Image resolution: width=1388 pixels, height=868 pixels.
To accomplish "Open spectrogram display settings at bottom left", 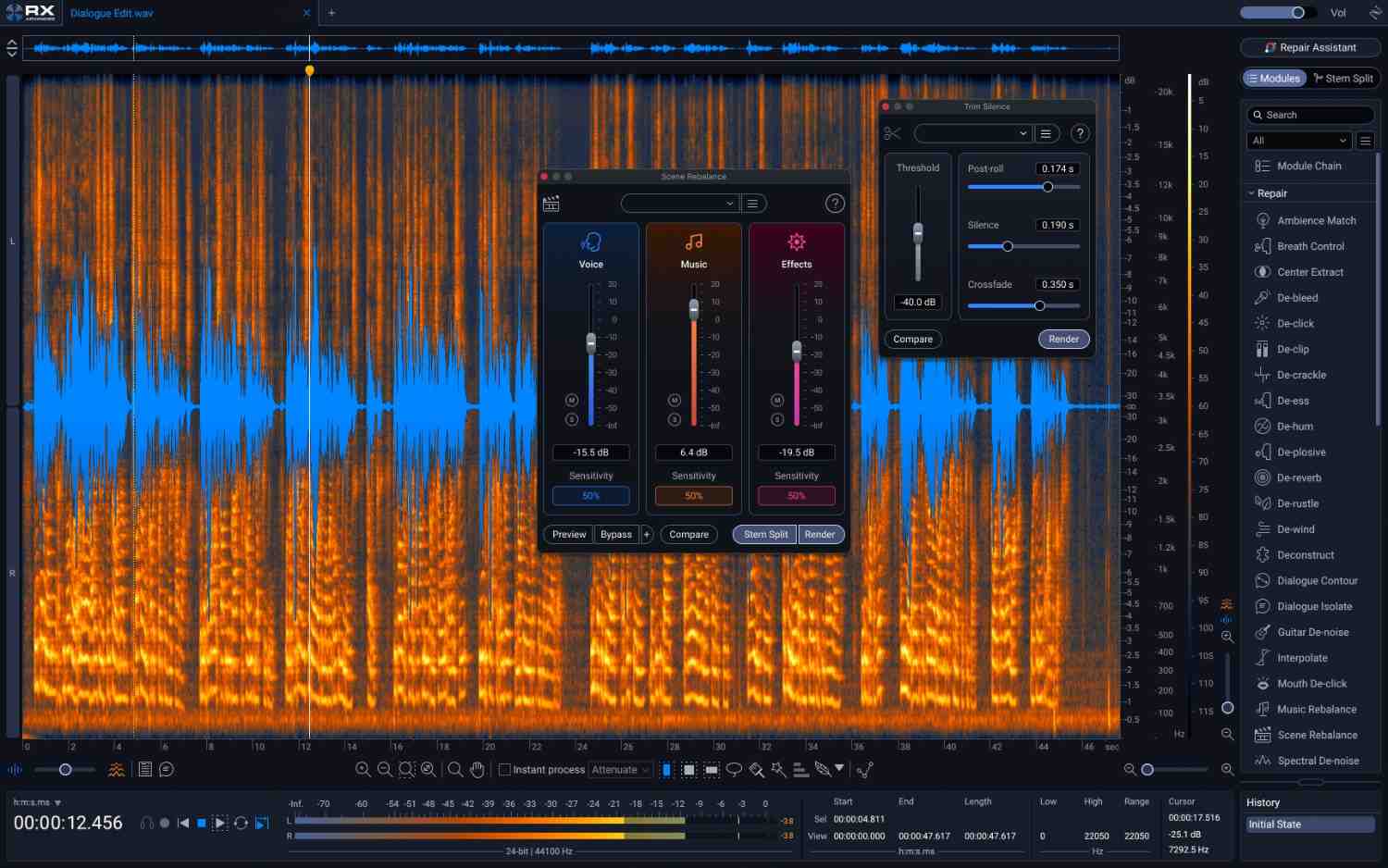I will click(115, 769).
